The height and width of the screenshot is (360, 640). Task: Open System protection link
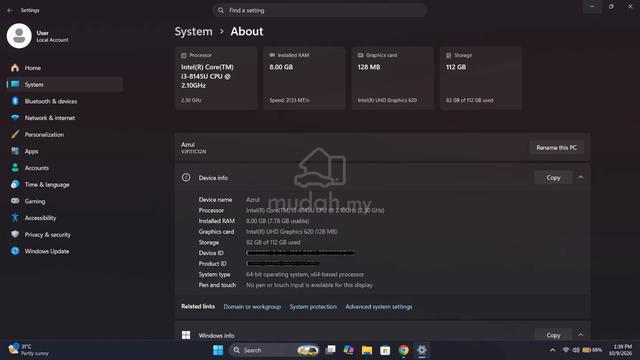[x=313, y=307]
